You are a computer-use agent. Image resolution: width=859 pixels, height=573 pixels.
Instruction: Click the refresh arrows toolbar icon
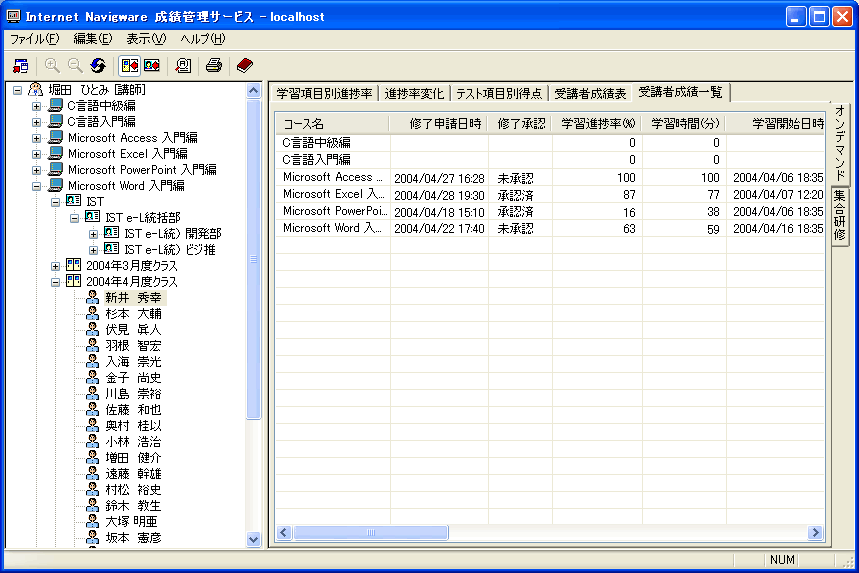point(98,66)
